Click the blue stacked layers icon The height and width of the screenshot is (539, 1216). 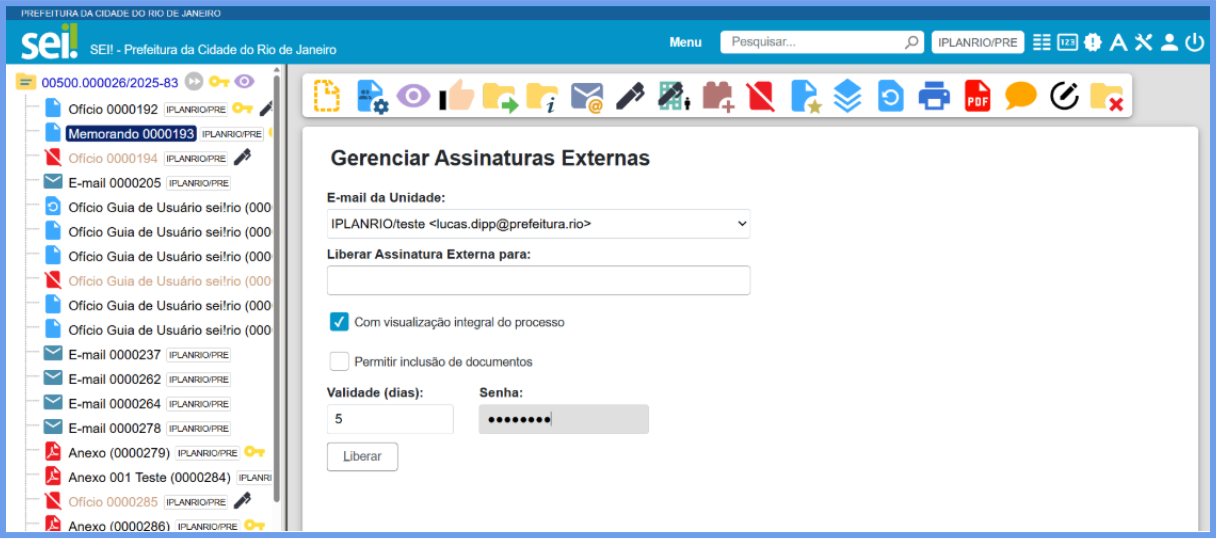(x=847, y=96)
